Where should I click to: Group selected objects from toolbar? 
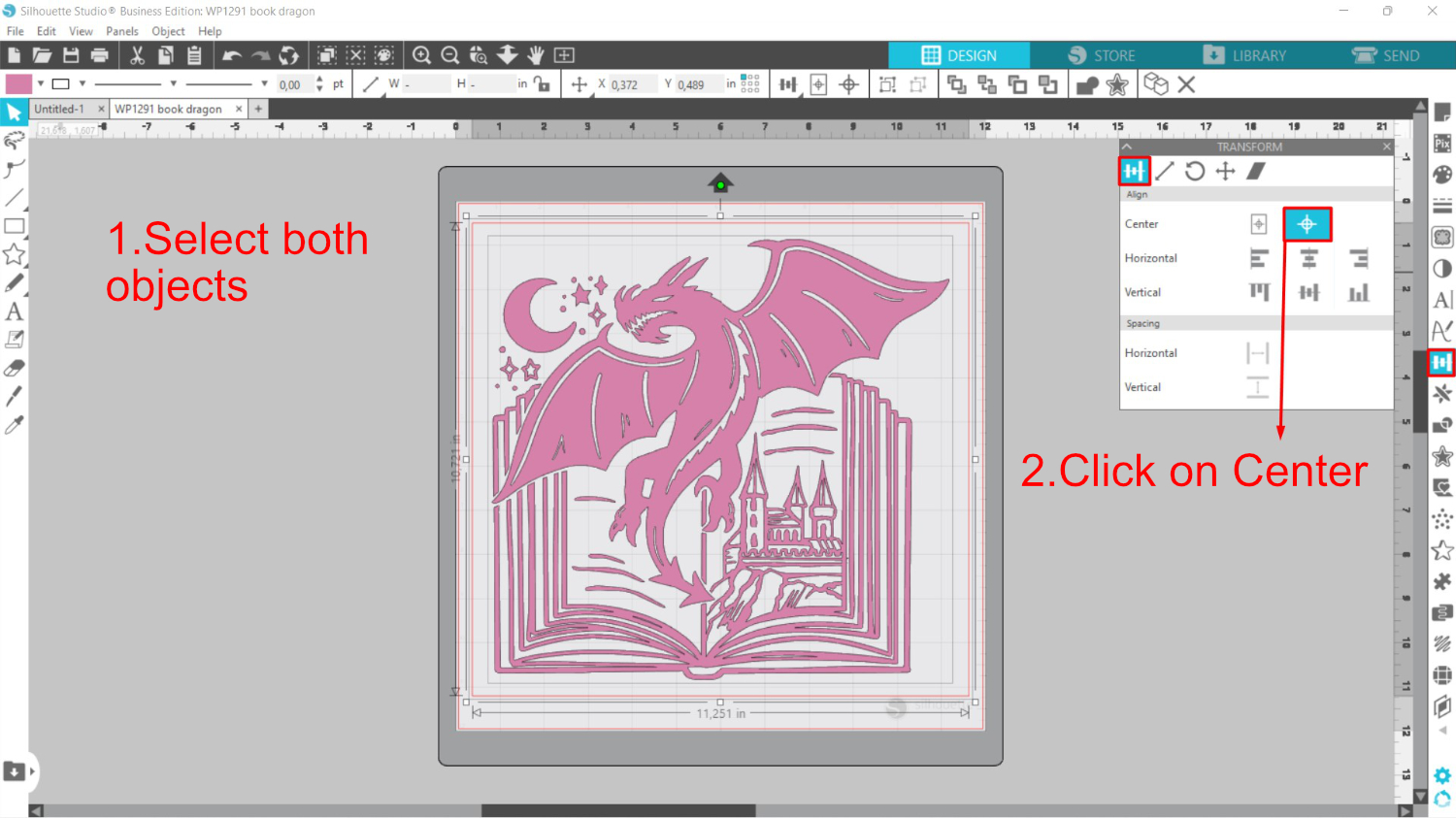point(887,84)
